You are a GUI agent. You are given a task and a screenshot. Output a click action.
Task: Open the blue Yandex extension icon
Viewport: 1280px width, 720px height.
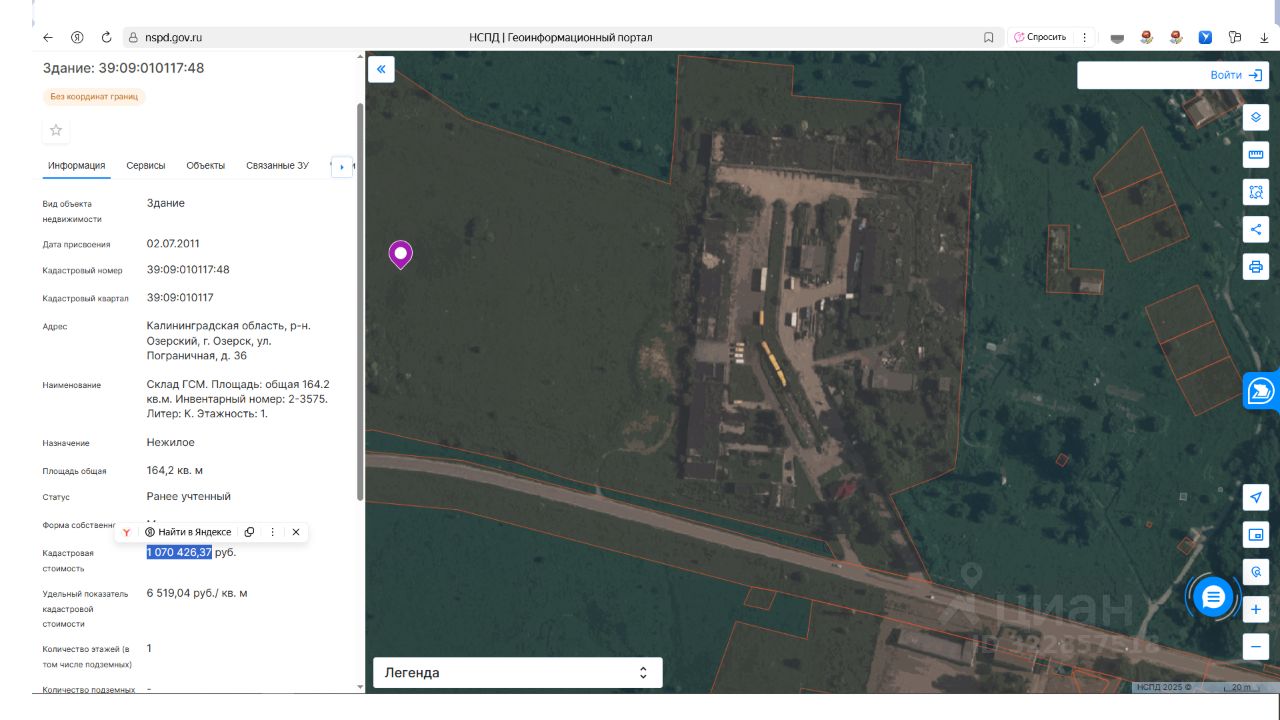[1206, 37]
